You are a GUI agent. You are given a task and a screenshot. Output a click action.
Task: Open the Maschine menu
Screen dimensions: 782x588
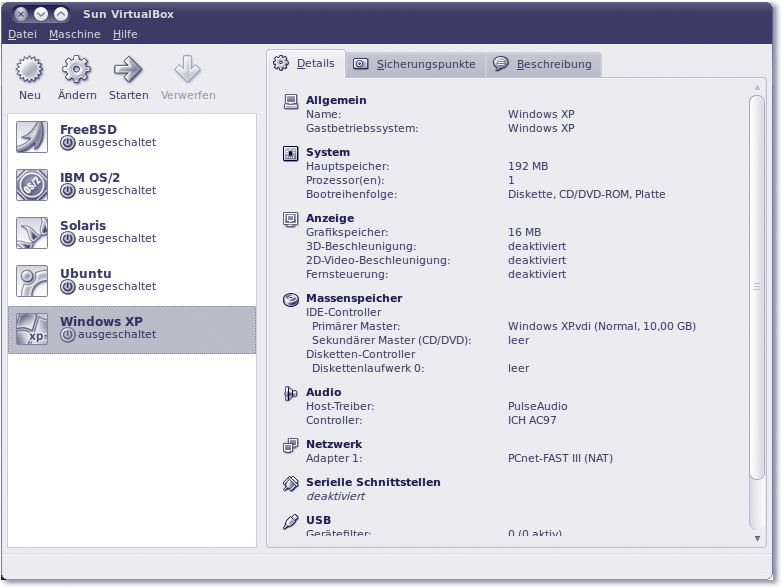click(x=75, y=34)
